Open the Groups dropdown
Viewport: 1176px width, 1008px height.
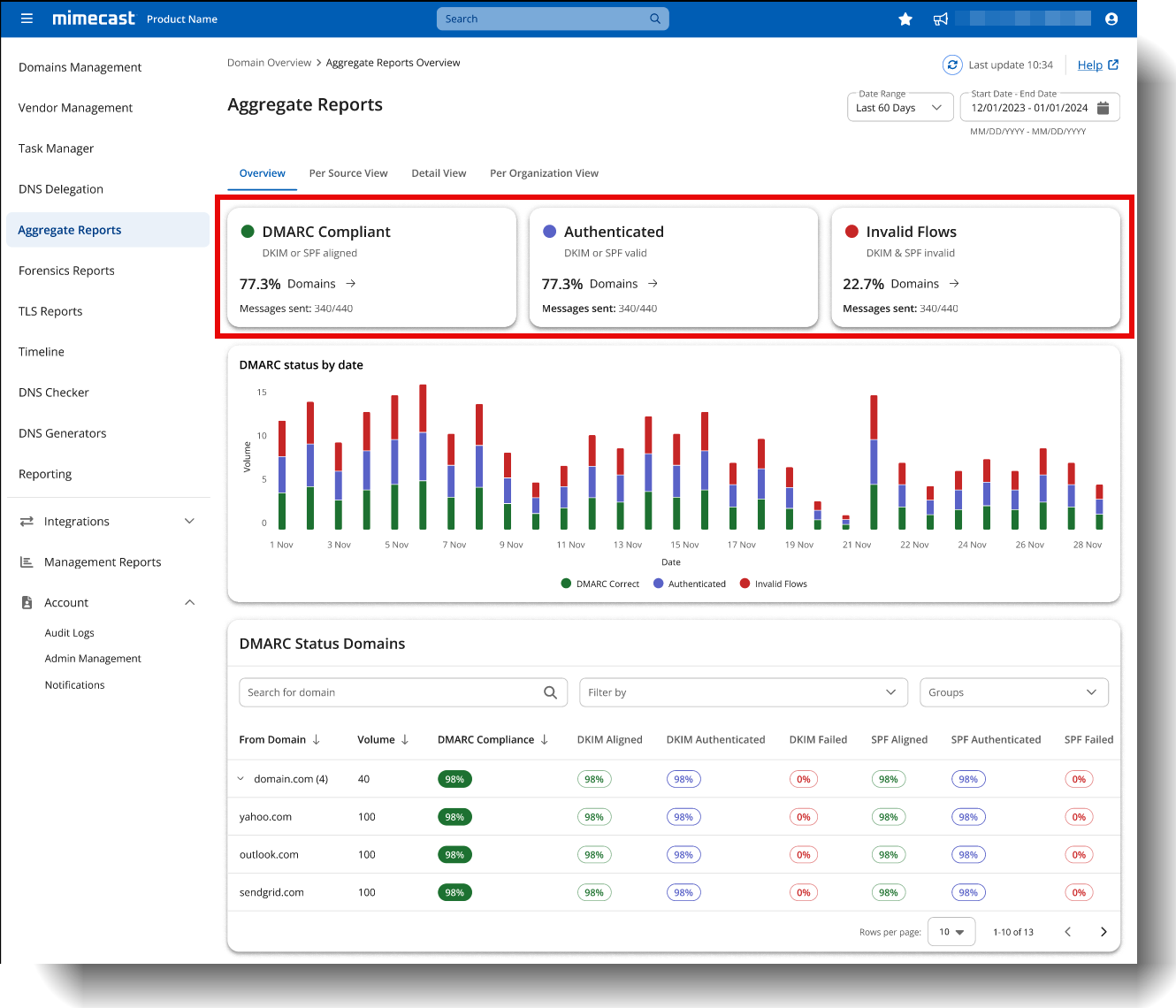click(1013, 692)
